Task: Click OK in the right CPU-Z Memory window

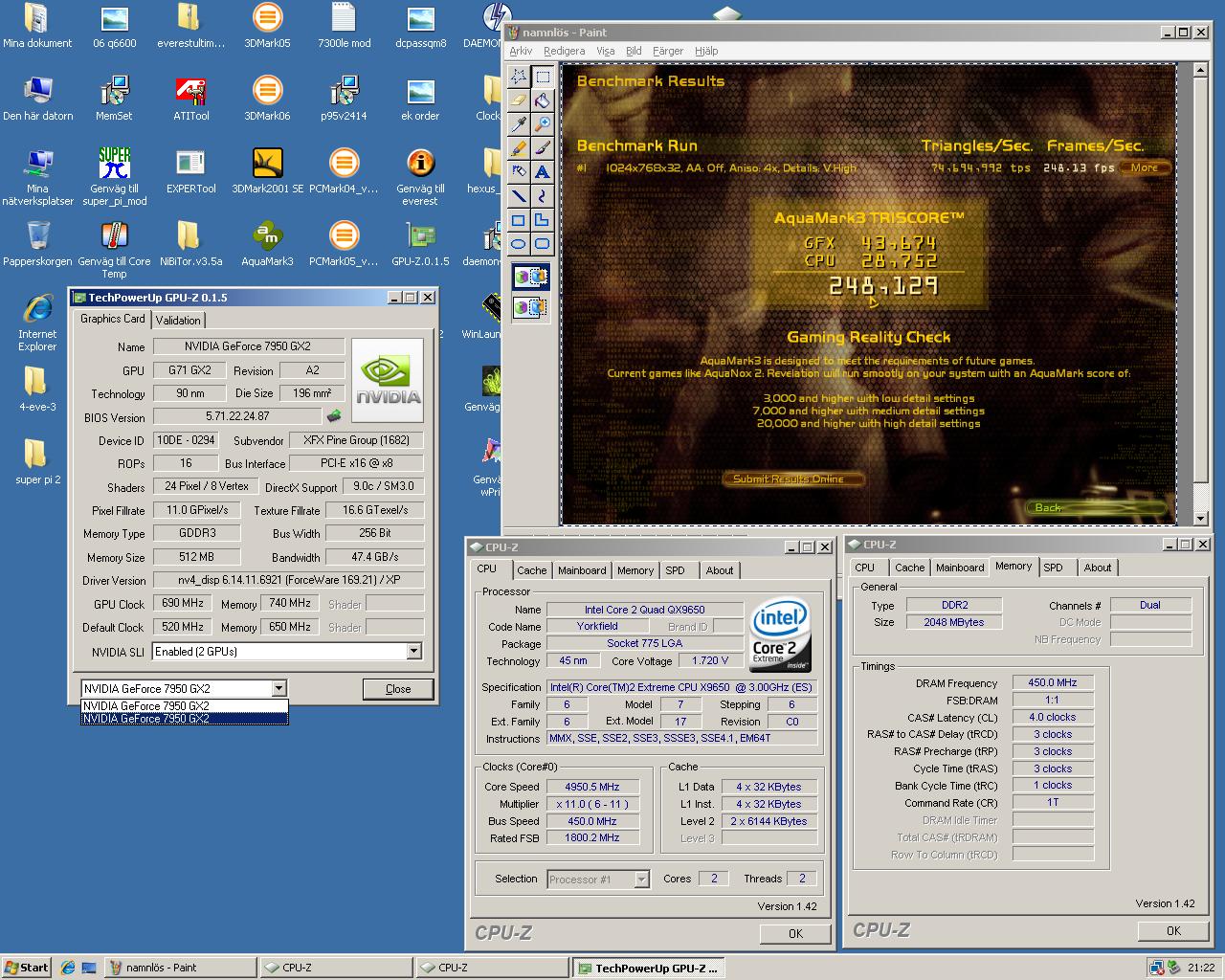Action: pos(1173,930)
